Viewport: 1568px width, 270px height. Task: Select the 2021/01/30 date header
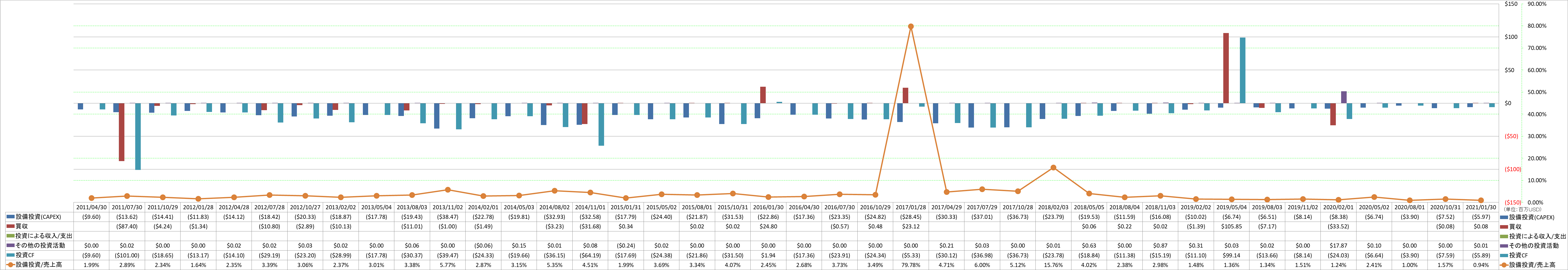click(x=1480, y=207)
